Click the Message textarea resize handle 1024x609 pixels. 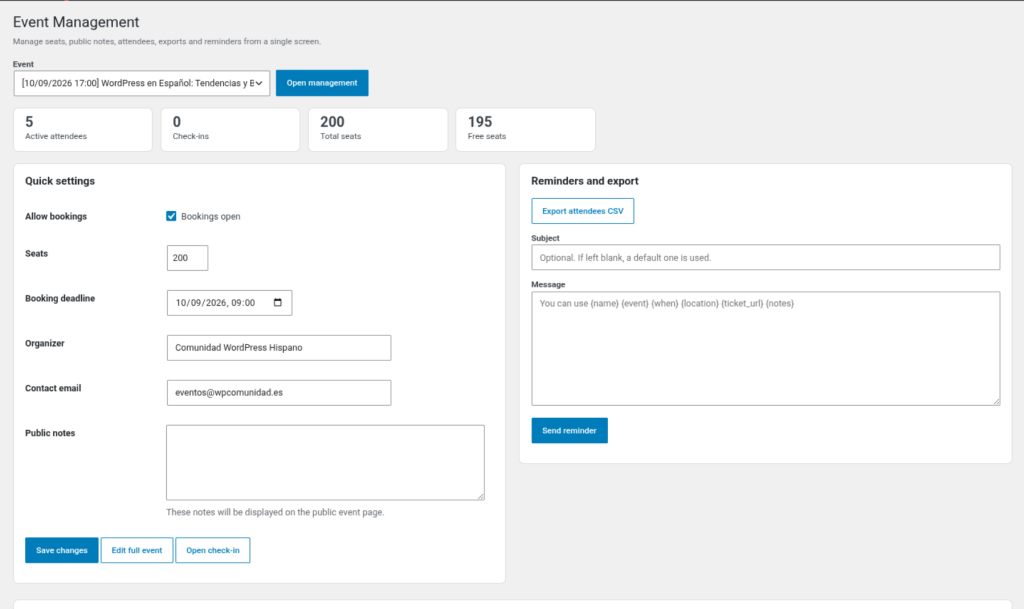996,401
